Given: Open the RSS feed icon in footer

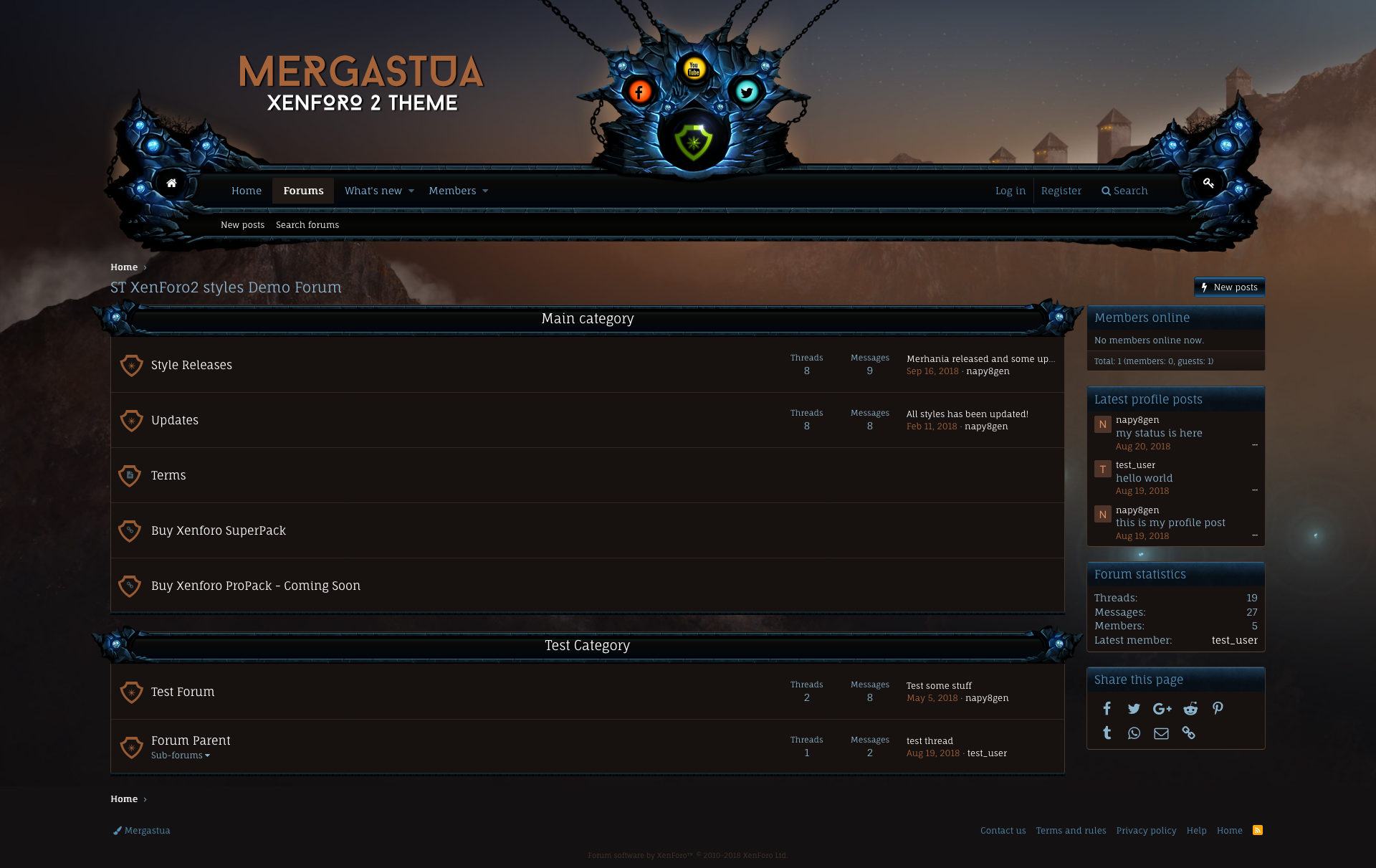Looking at the screenshot, I should [x=1258, y=830].
